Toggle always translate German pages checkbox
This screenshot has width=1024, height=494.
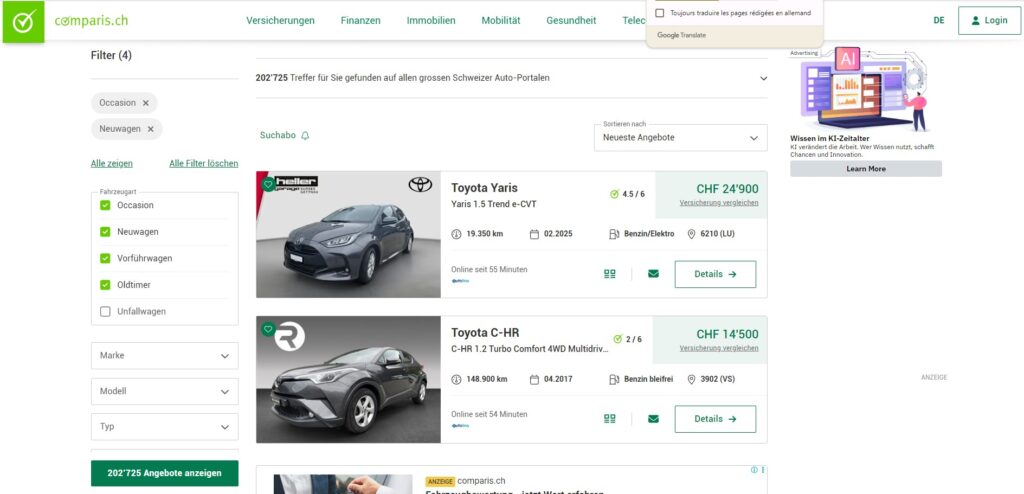click(x=660, y=13)
